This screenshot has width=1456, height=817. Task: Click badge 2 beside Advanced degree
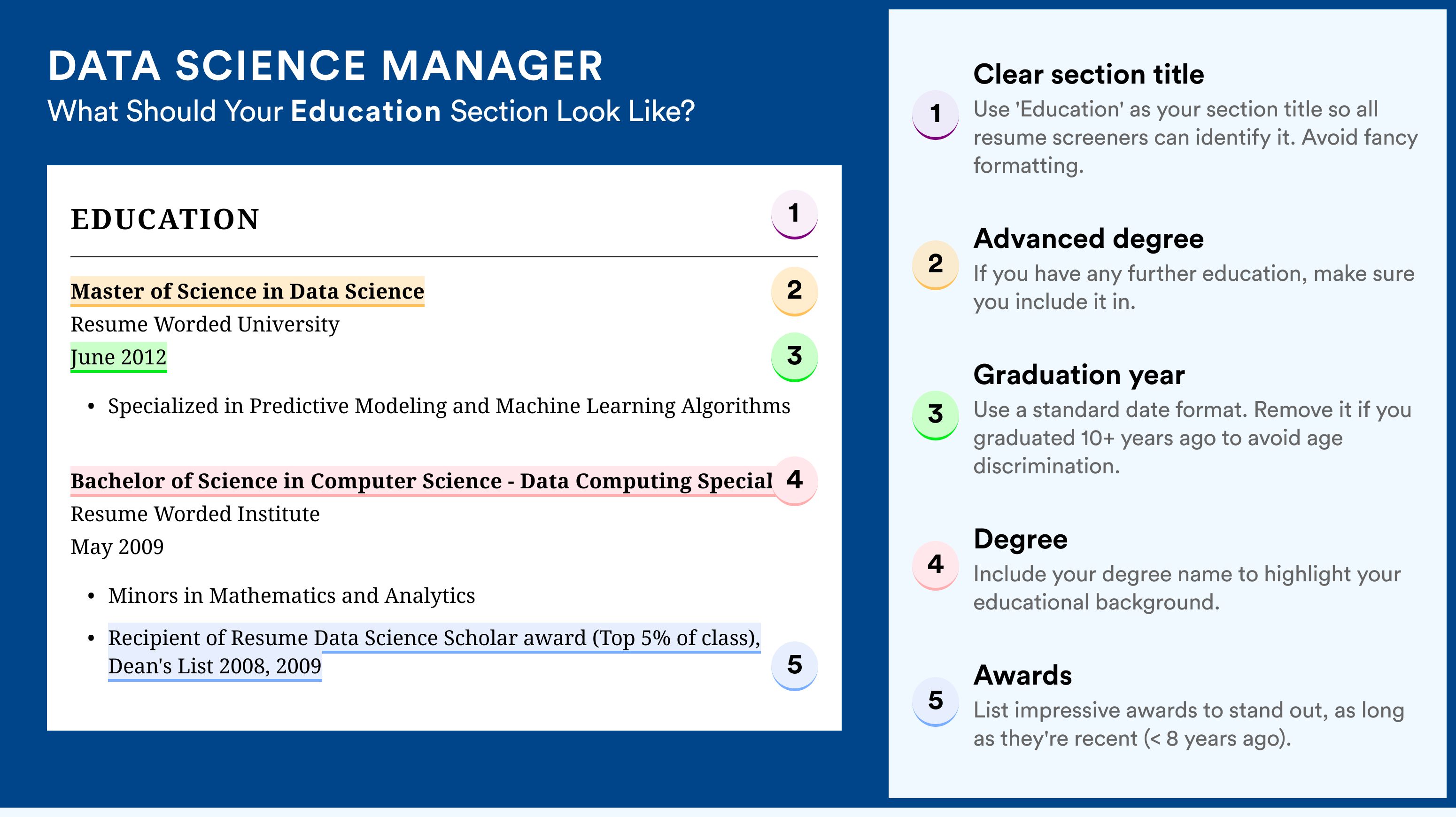pyautogui.click(x=936, y=265)
